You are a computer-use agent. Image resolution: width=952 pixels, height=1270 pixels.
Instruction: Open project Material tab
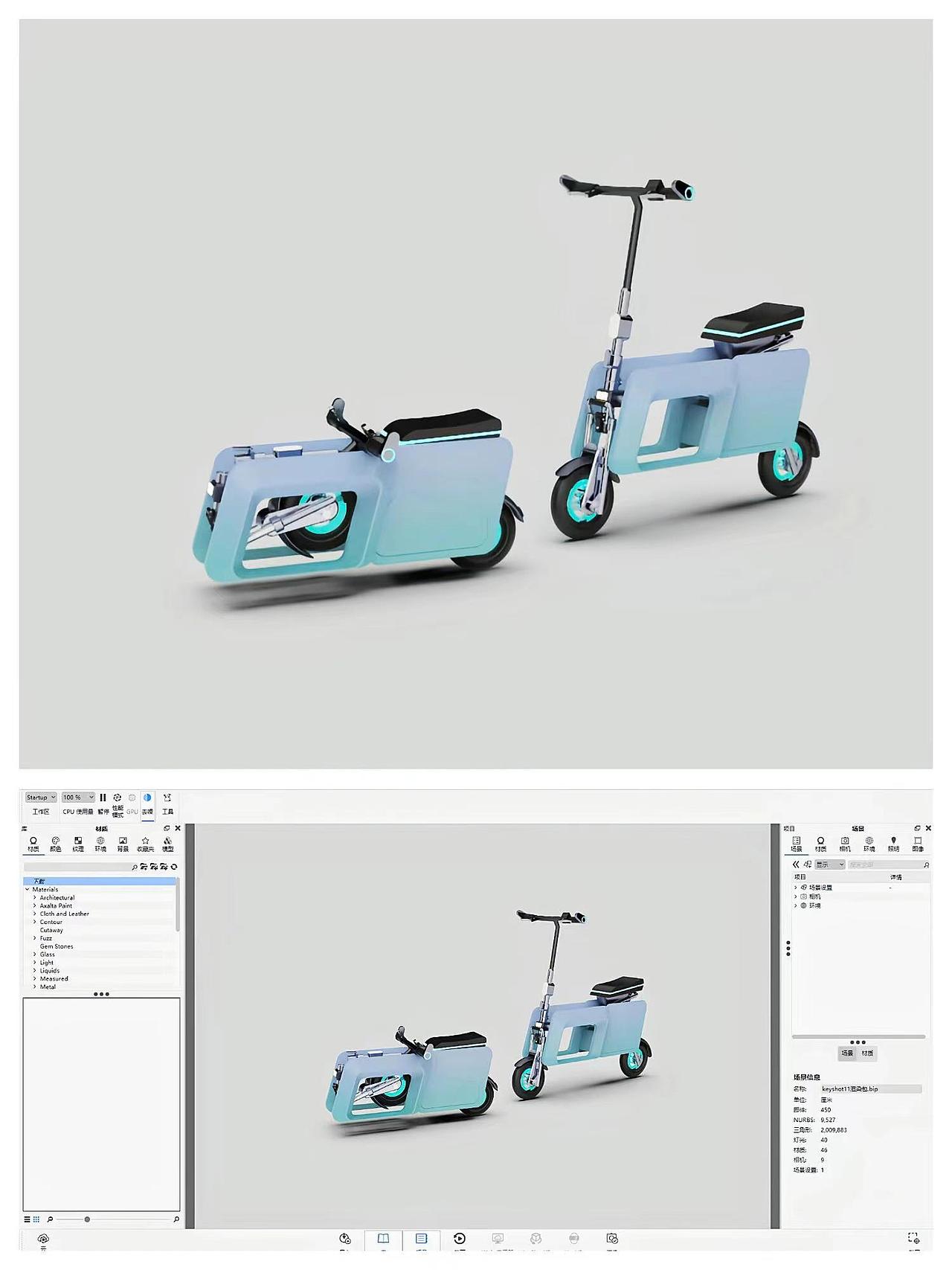click(820, 844)
